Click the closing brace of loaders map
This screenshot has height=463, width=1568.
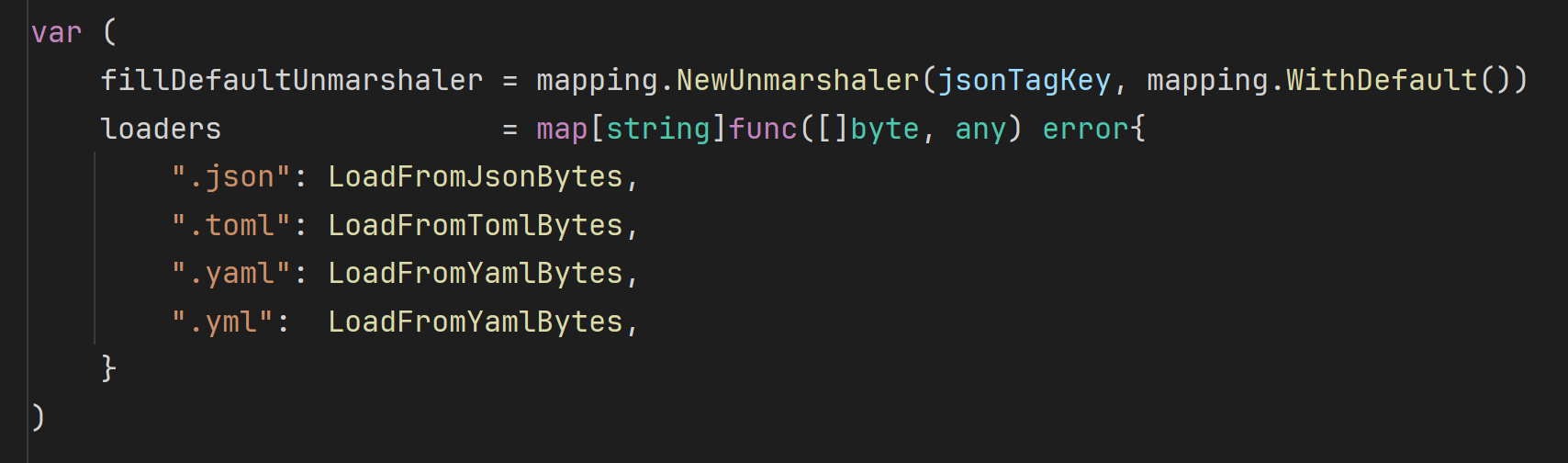click(108, 369)
